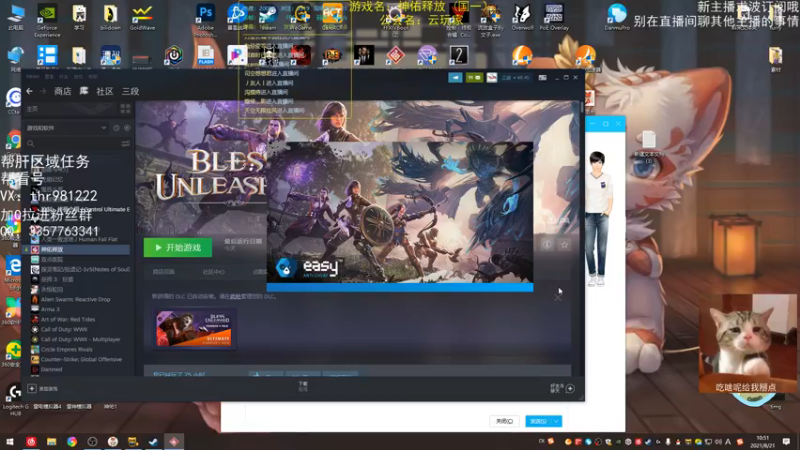Go back with Steam's back arrow
800x450 pixels.
[30, 91]
